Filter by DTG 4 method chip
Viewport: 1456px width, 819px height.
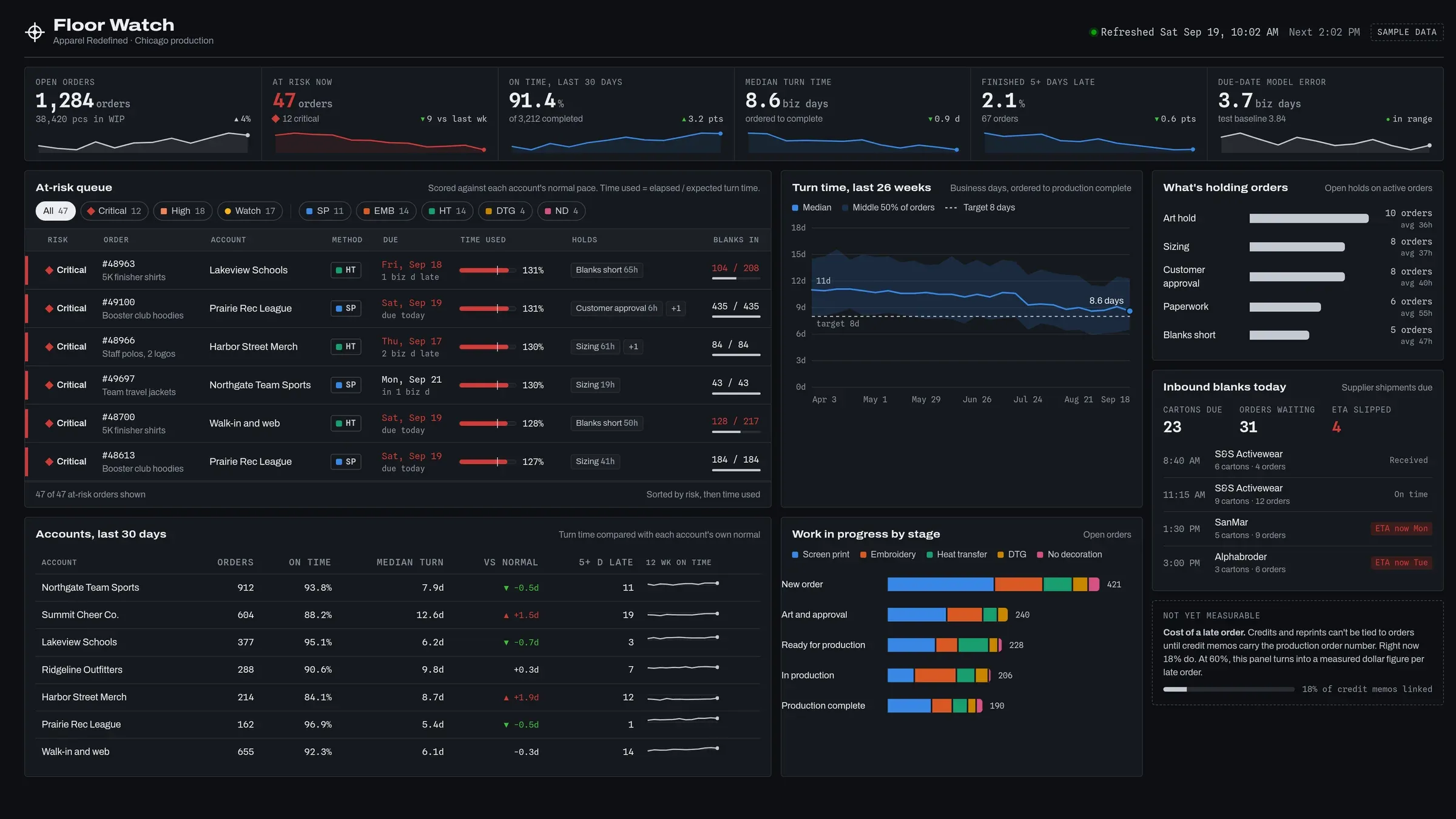pos(505,211)
